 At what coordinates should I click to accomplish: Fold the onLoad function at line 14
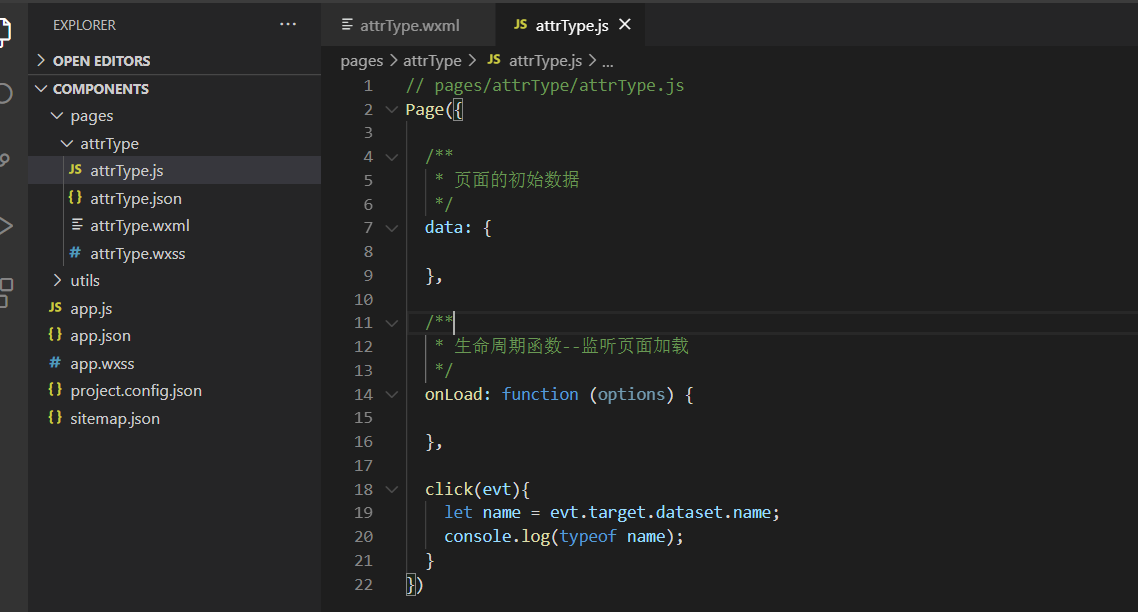(392, 394)
